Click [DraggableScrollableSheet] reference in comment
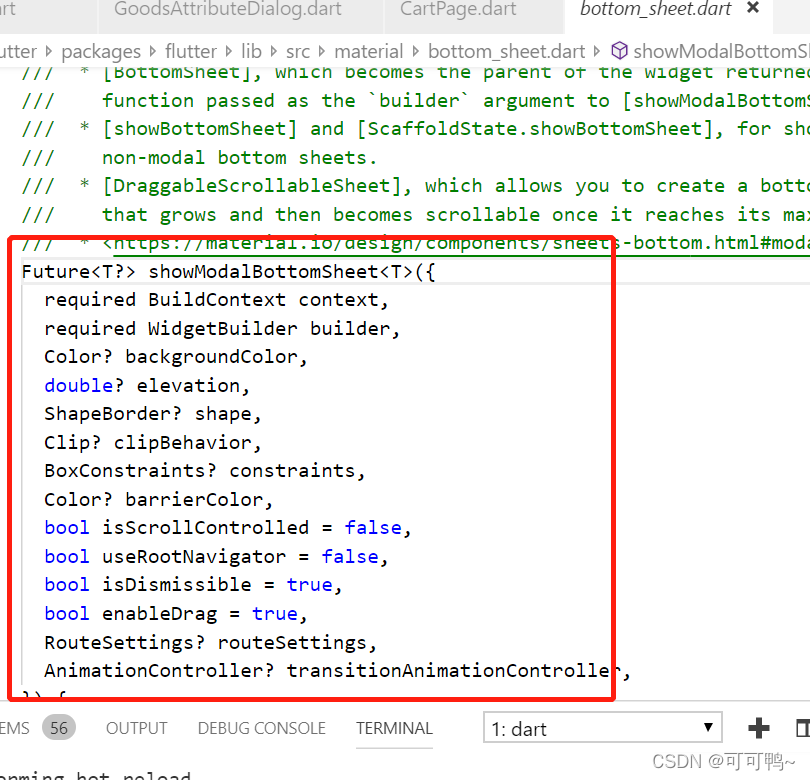The height and width of the screenshot is (780, 810). (252, 186)
